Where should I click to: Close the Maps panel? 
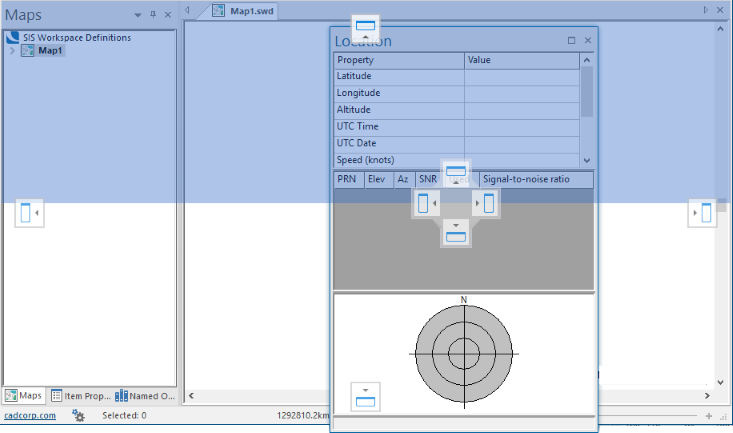coord(168,15)
